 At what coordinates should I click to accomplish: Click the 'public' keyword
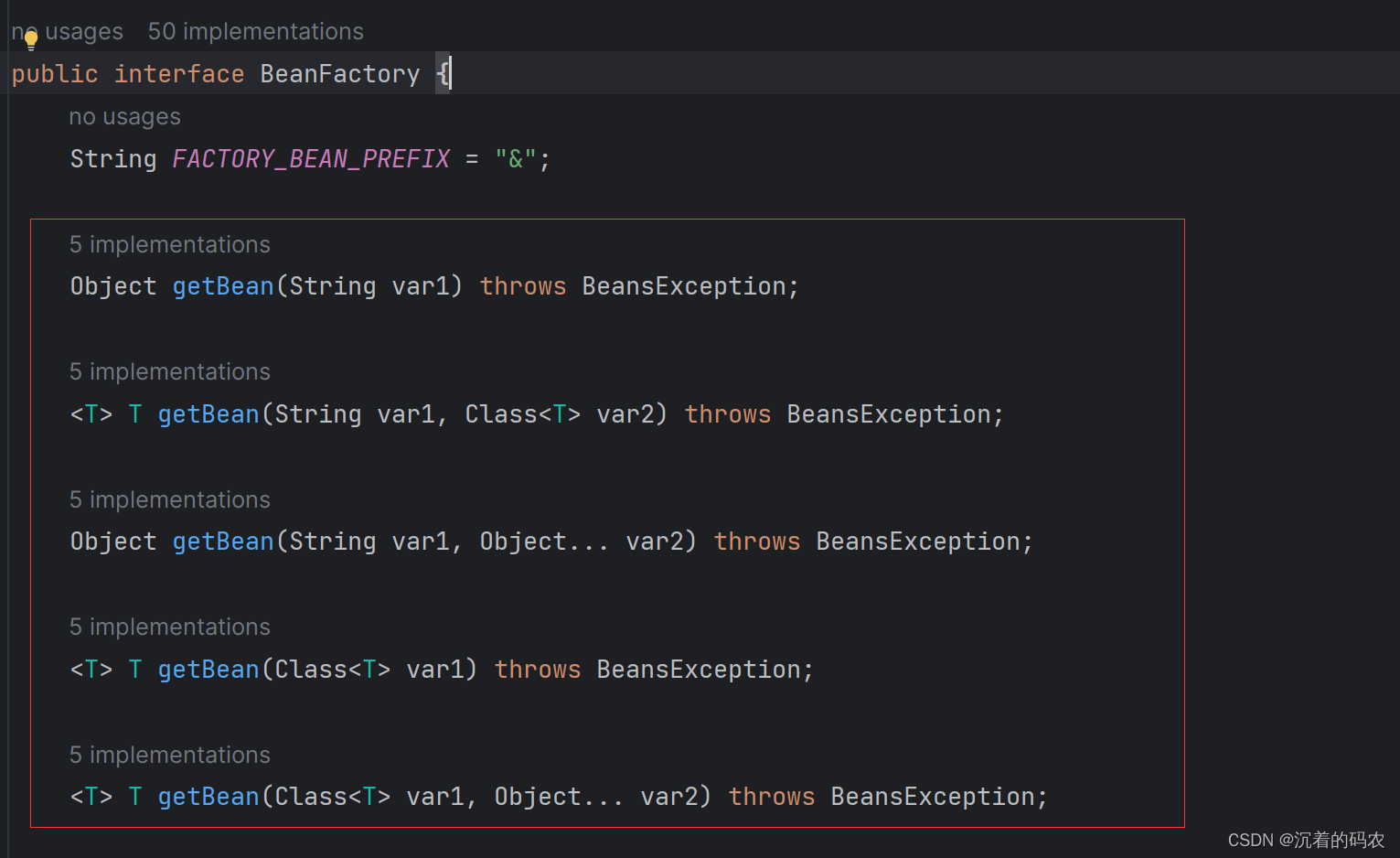[55, 74]
